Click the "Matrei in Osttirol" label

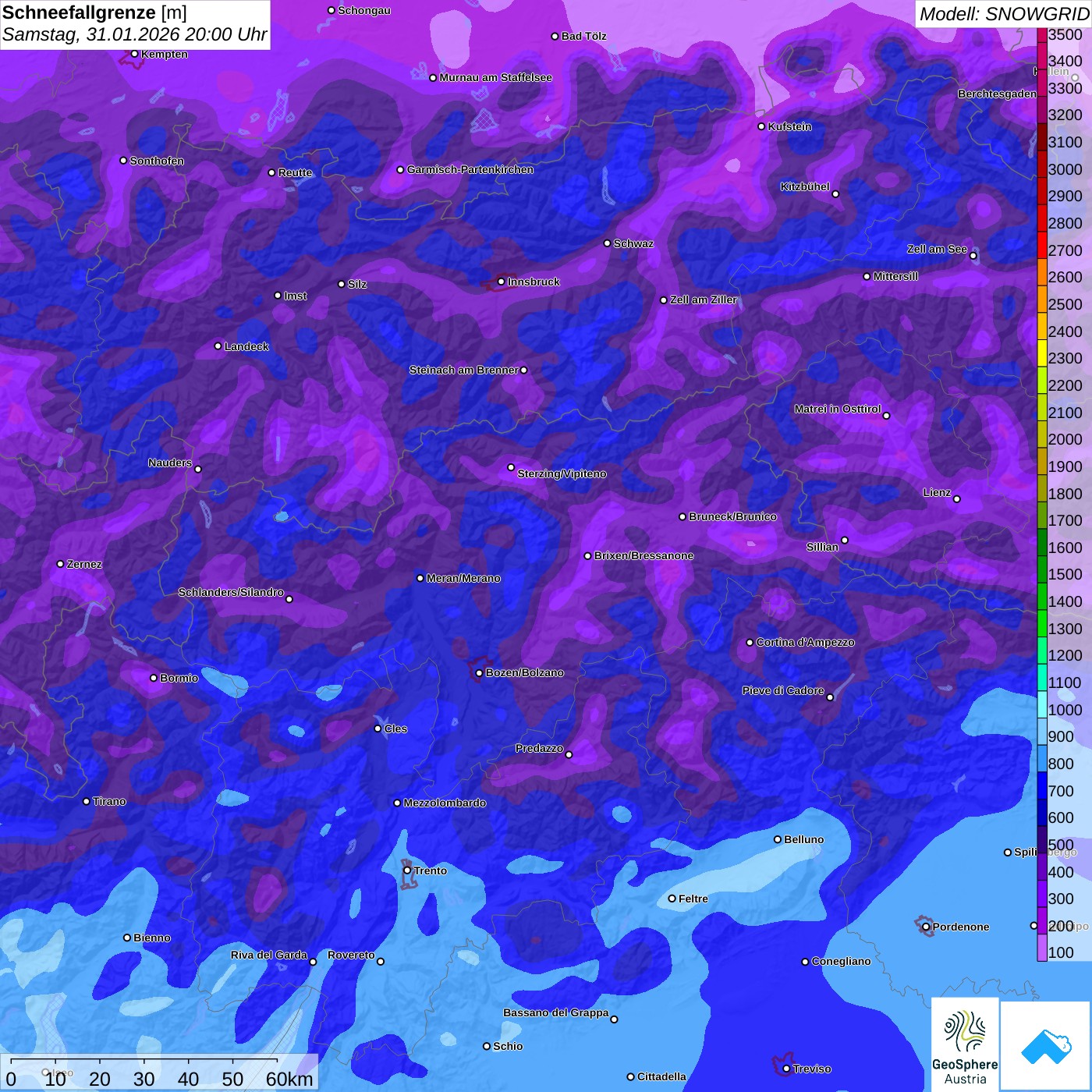click(x=838, y=409)
